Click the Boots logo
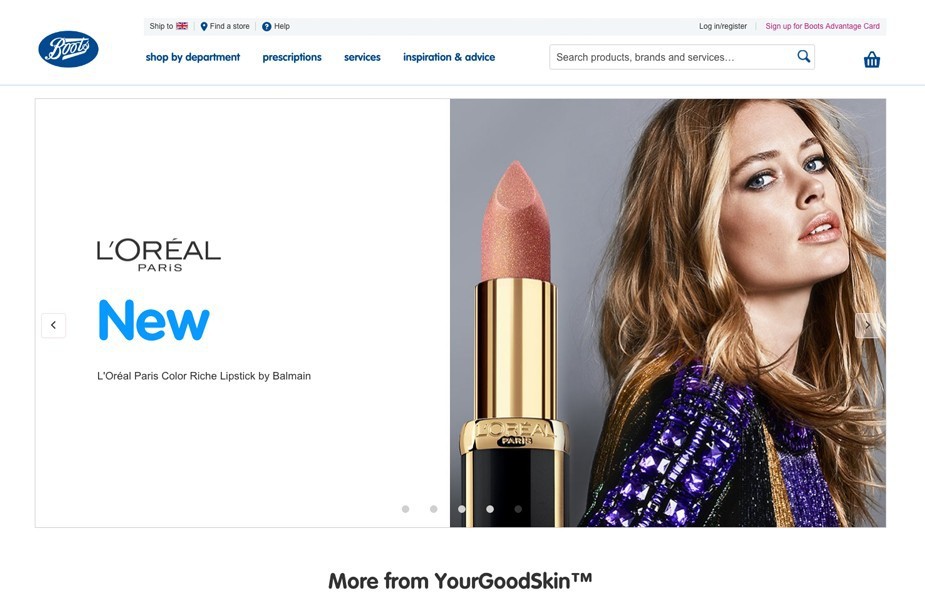This screenshot has width=925, height=600. (68, 49)
